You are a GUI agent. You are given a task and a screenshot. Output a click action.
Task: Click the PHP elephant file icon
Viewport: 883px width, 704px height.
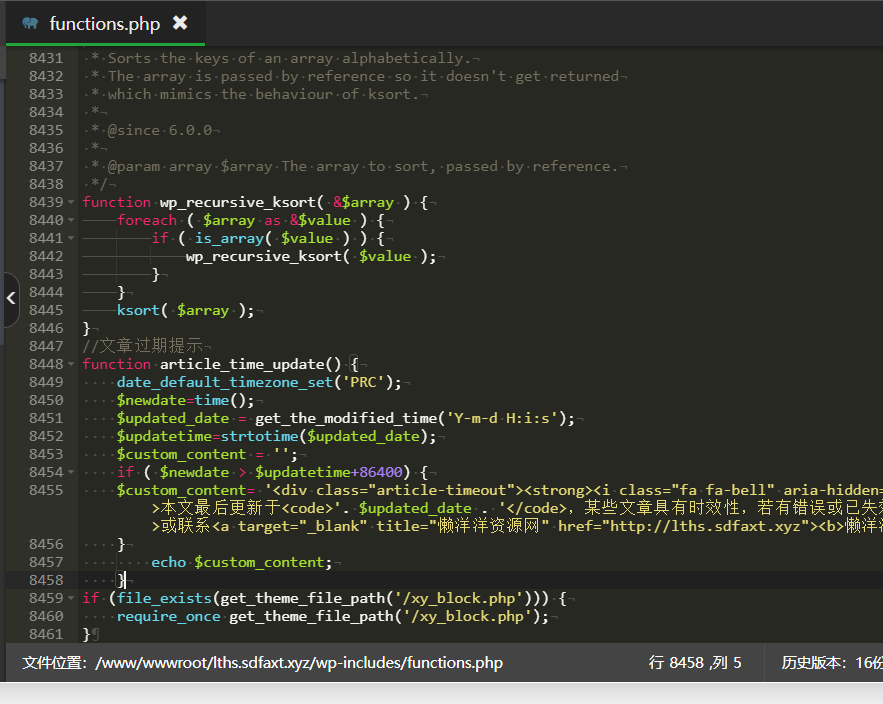[30, 23]
